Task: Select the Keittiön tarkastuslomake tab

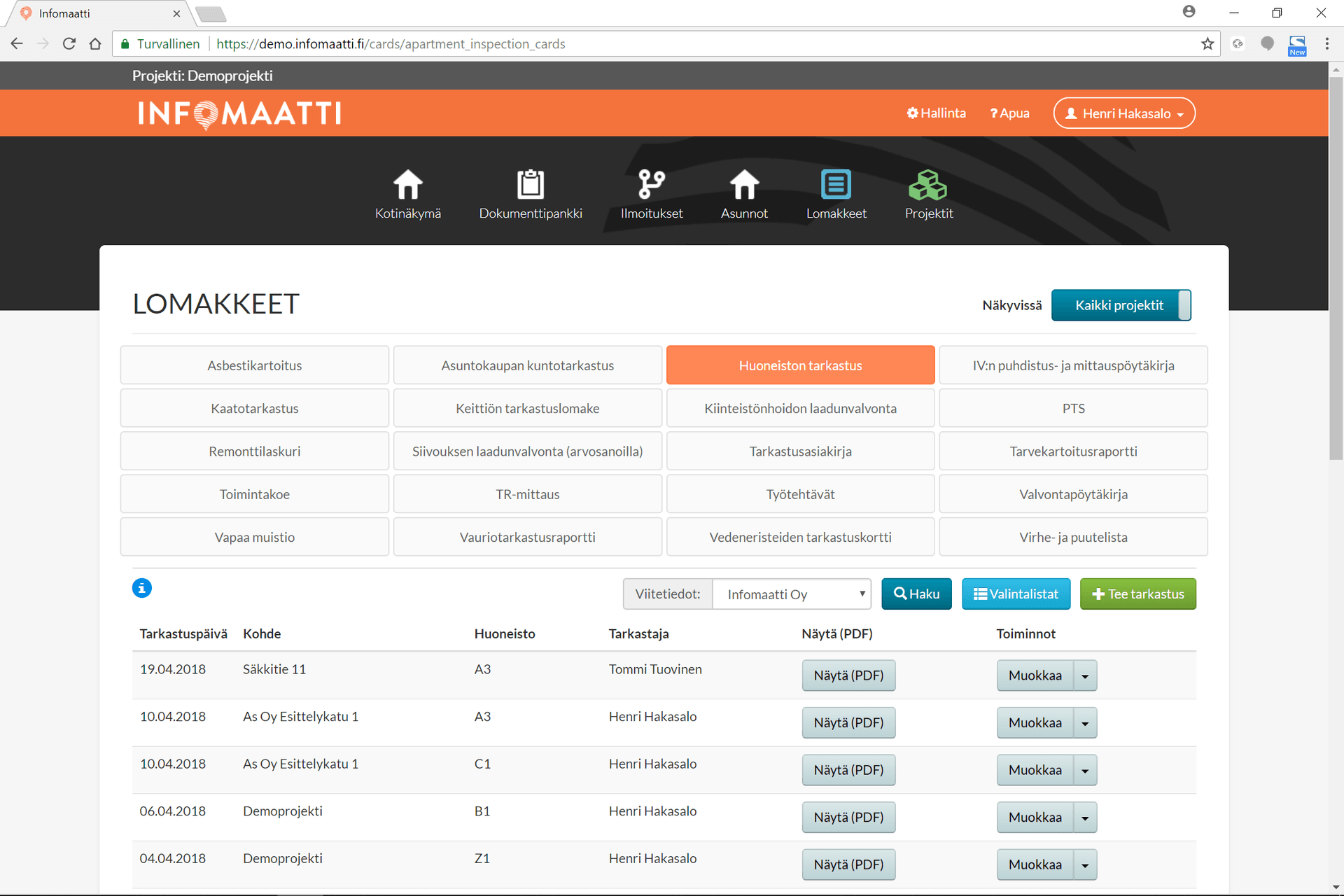Action: click(x=528, y=408)
